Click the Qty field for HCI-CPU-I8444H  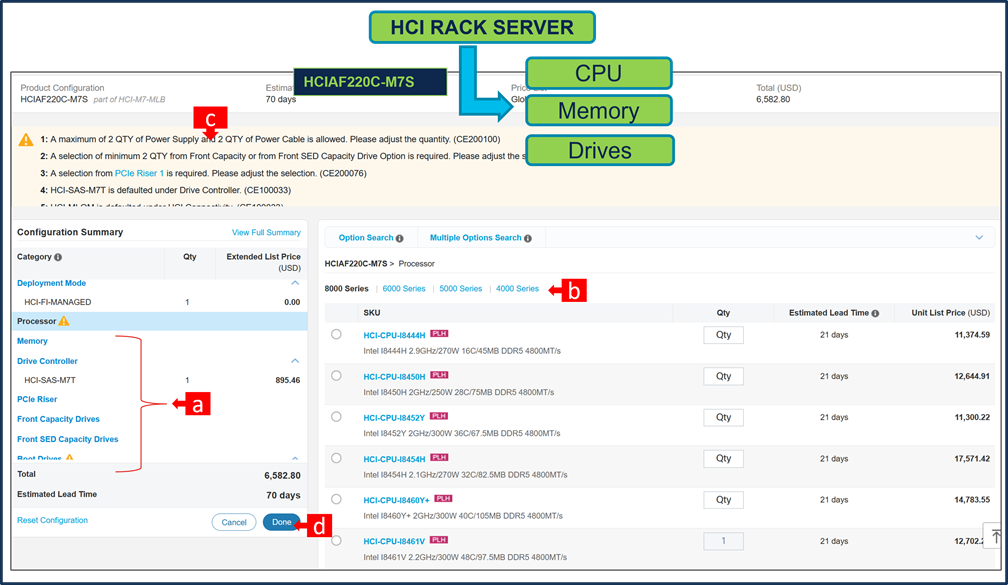(x=723, y=335)
